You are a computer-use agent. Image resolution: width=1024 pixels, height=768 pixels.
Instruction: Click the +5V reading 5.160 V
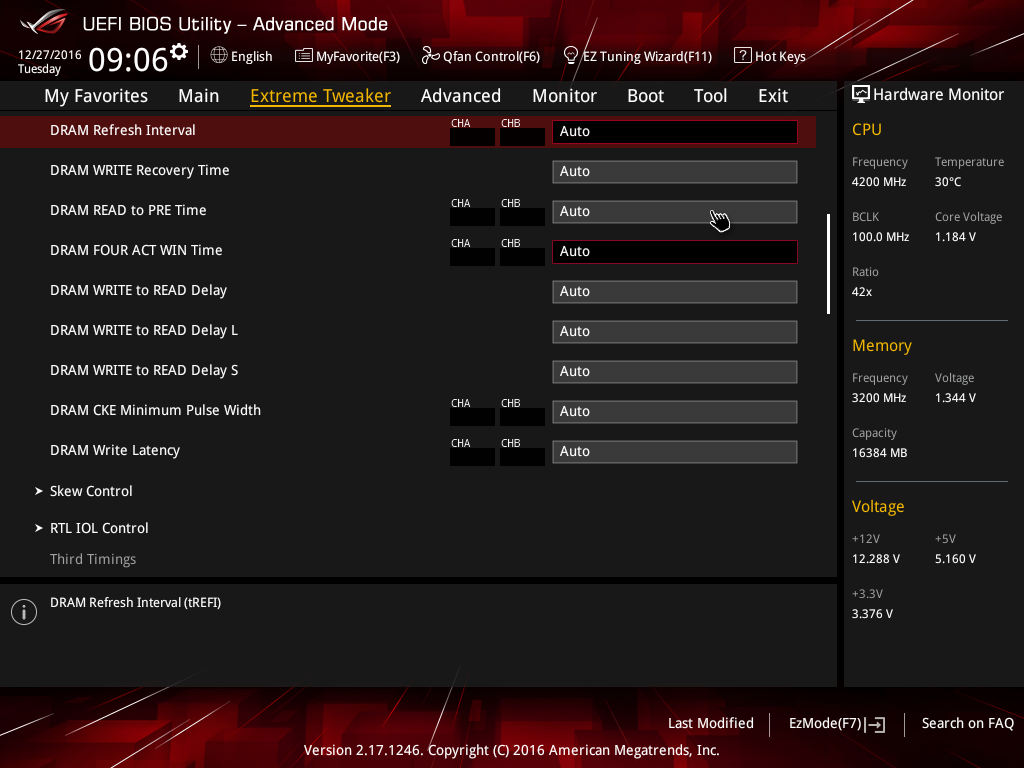[x=955, y=558]
